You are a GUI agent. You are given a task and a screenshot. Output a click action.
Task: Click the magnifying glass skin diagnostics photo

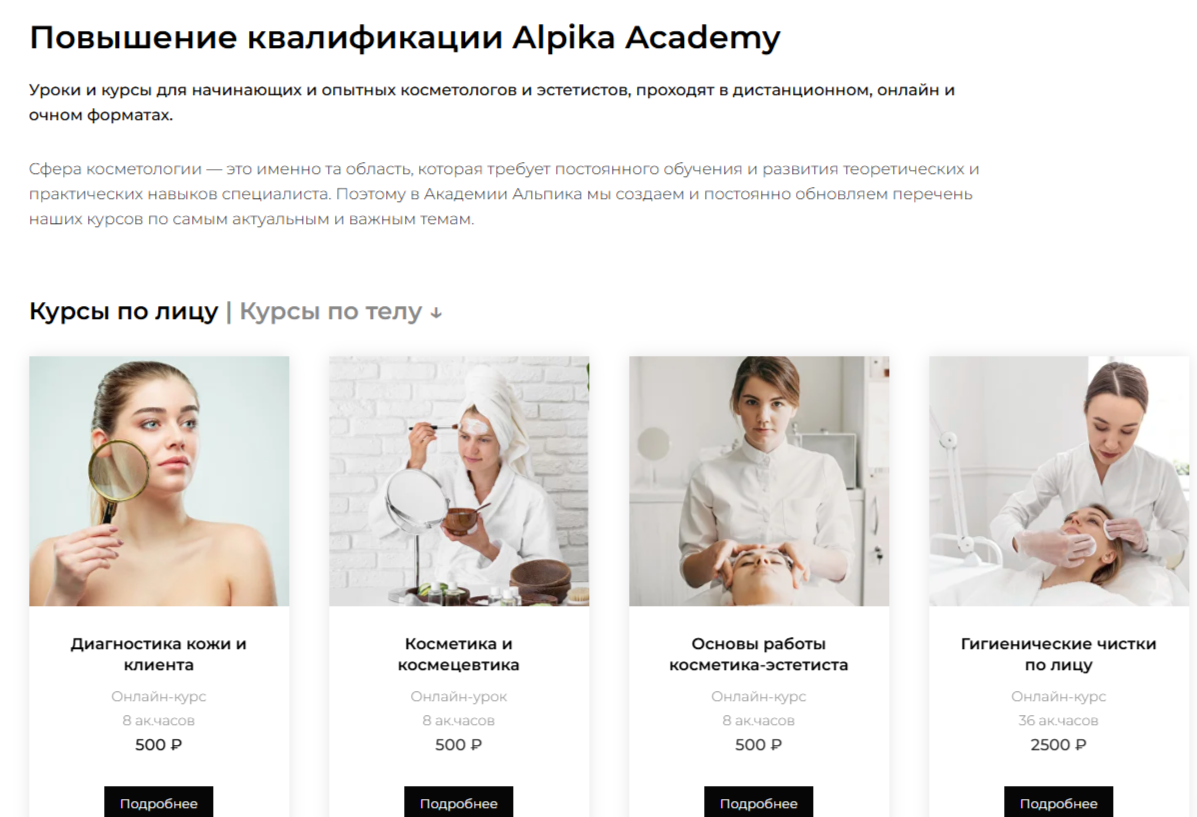pyautogui.click(x=159, y=481)
